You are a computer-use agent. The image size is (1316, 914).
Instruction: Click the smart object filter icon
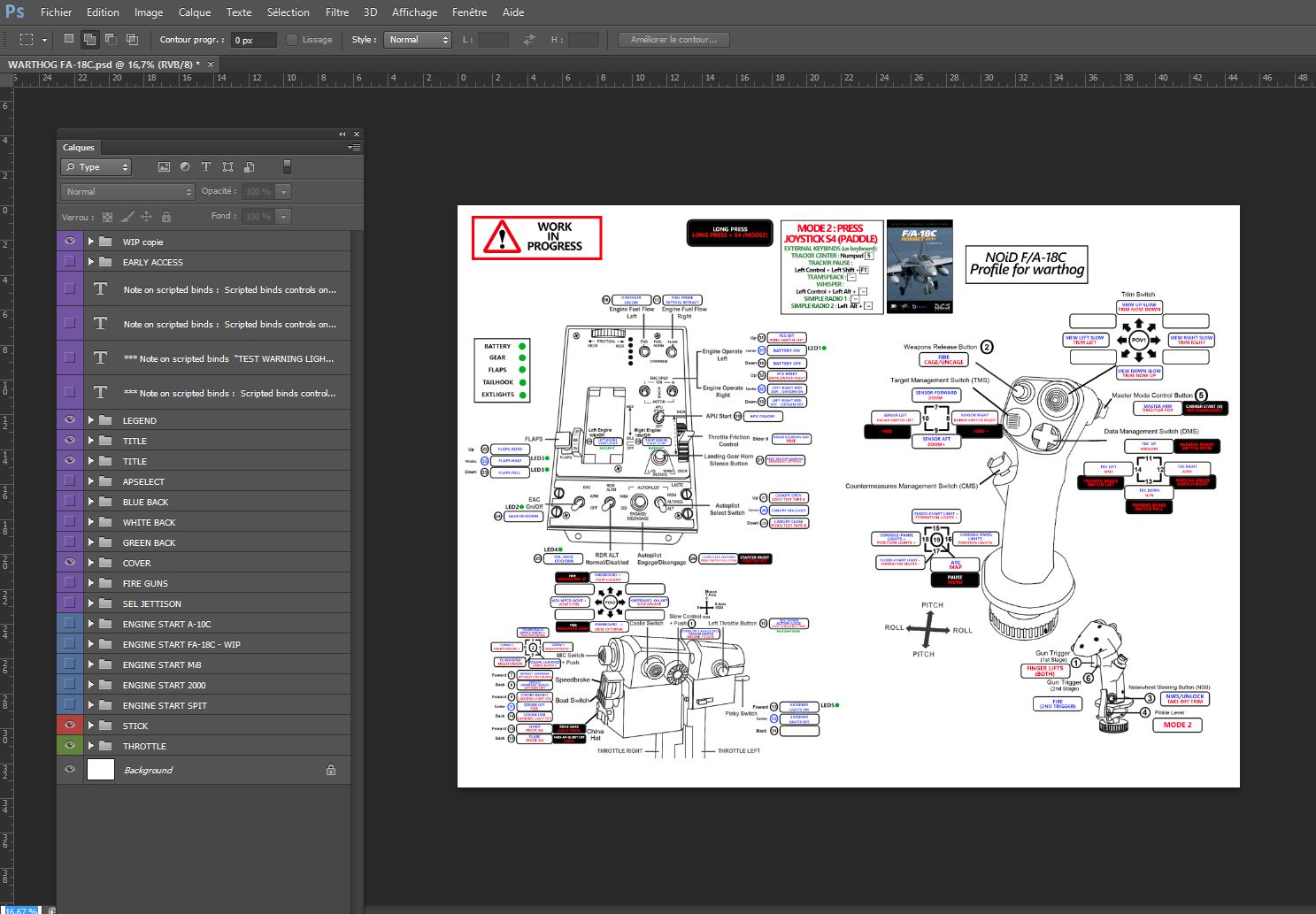click(x=249, y=167)
